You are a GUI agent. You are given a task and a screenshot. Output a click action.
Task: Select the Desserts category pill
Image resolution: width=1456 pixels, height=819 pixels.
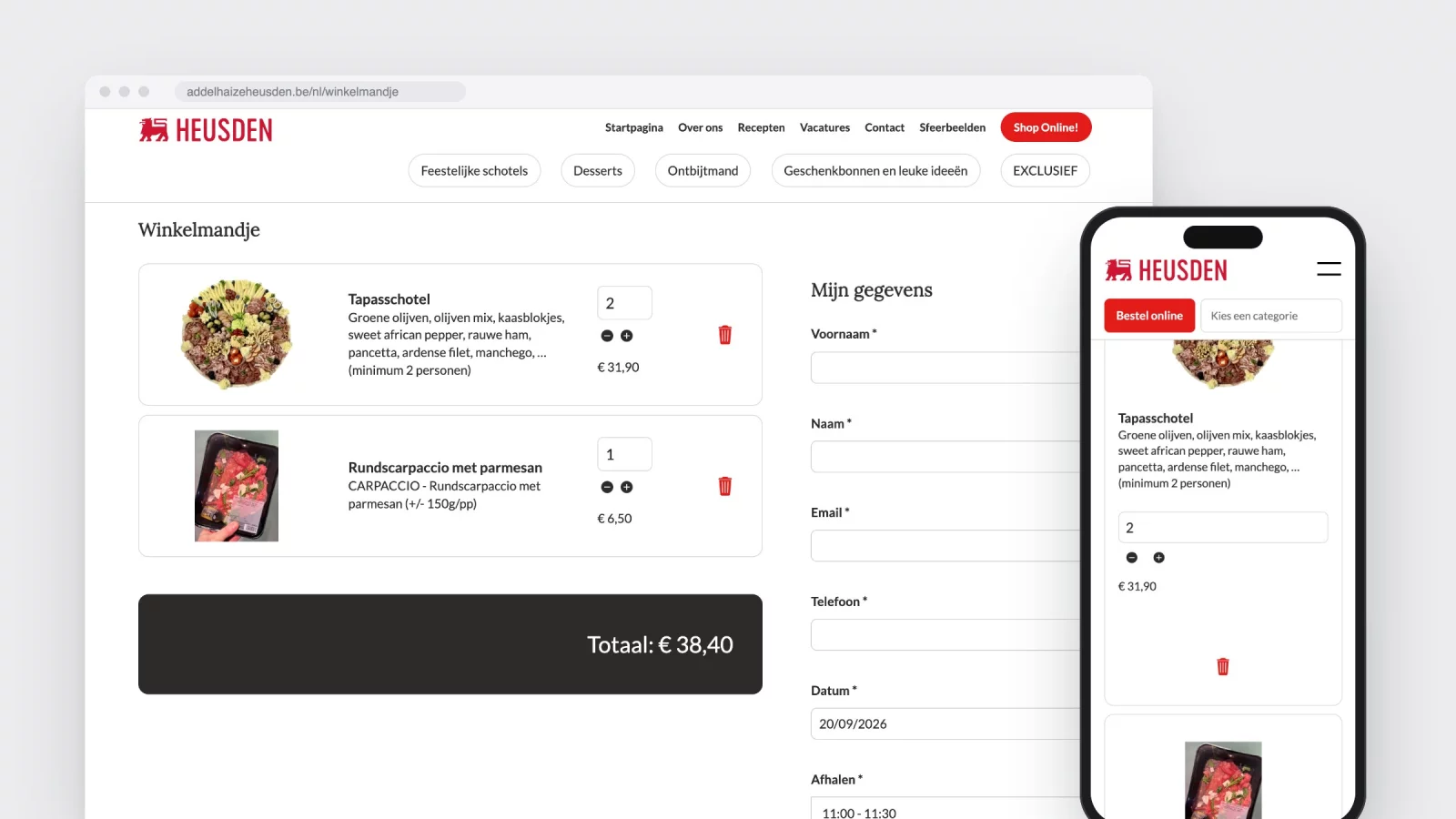pyautogui.click(x=598, y=170)
